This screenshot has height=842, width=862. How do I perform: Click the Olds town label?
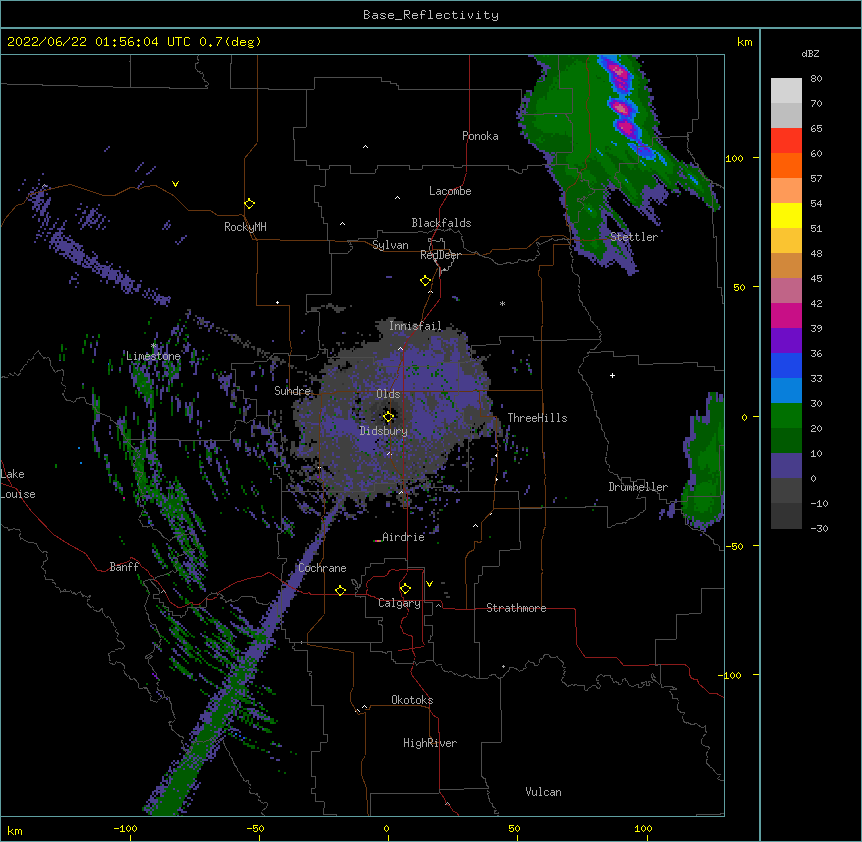tap(388, 394)
